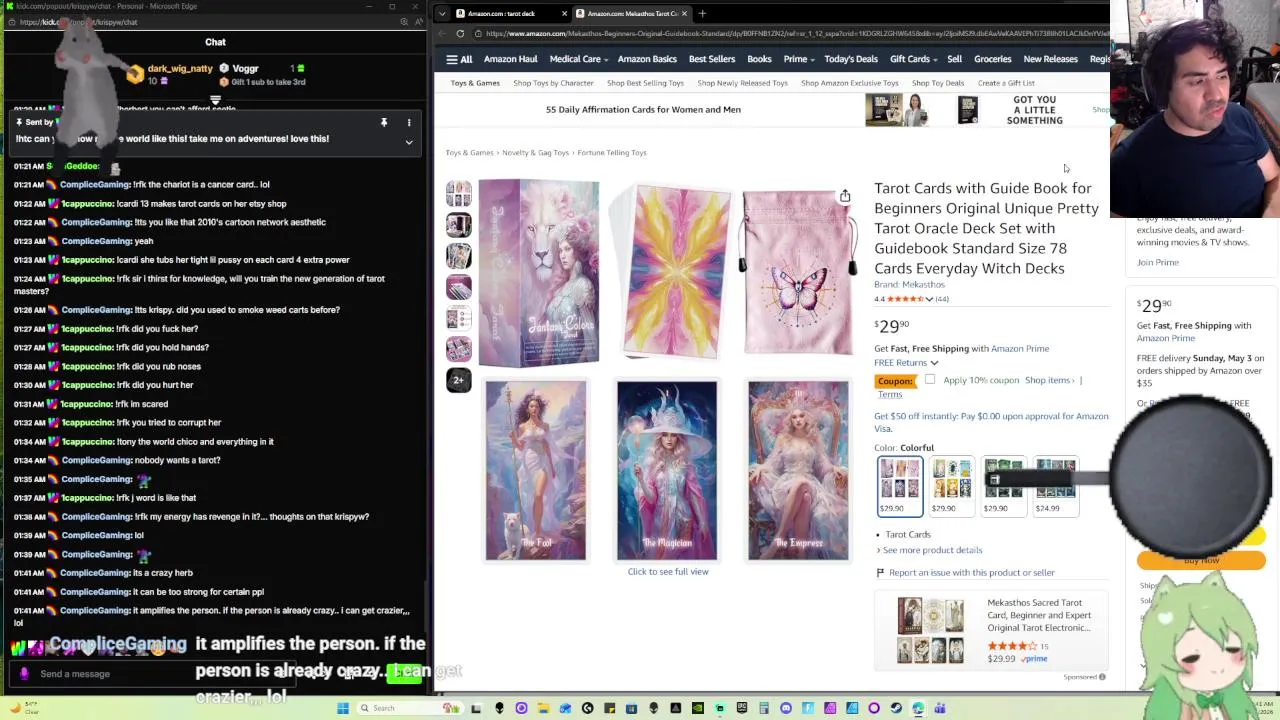The height and width of the screenshot is (720, 1280).
Task: Open a new browser tab with plus
Action: pos(702,13)
